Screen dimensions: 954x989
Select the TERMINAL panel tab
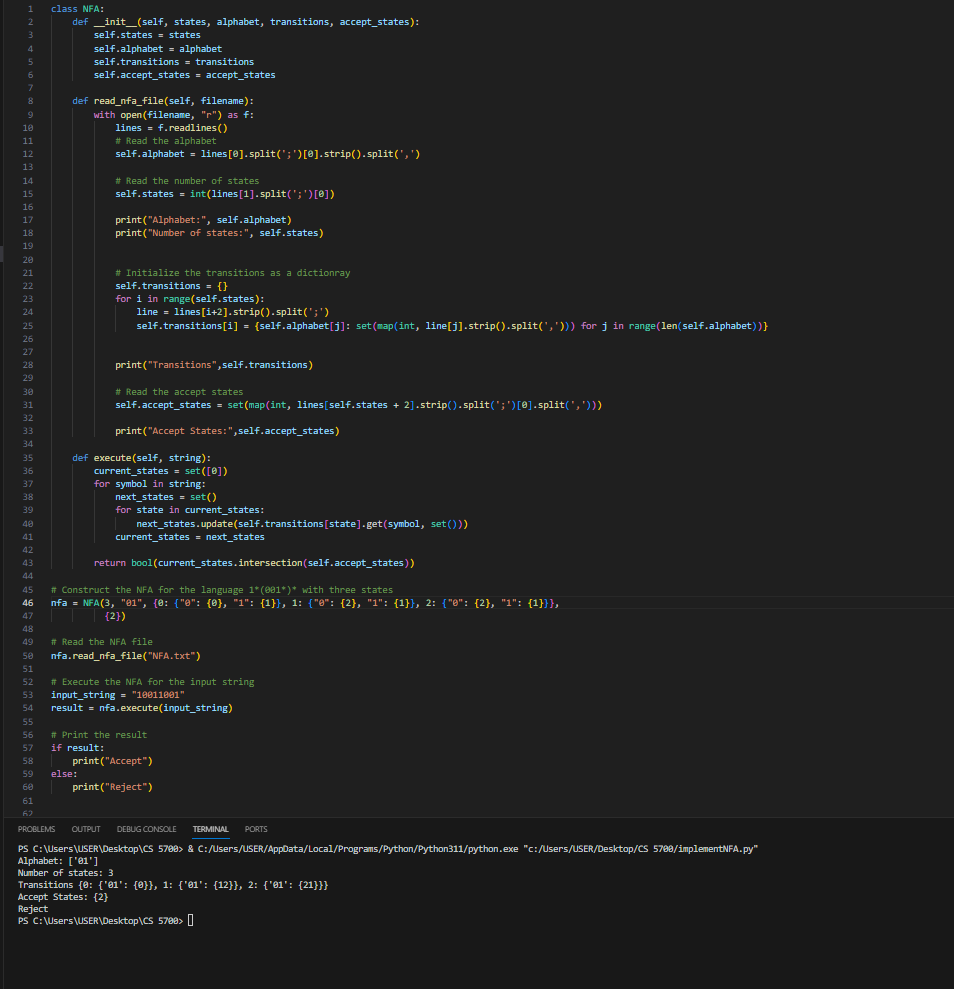(x=210, y=828)
